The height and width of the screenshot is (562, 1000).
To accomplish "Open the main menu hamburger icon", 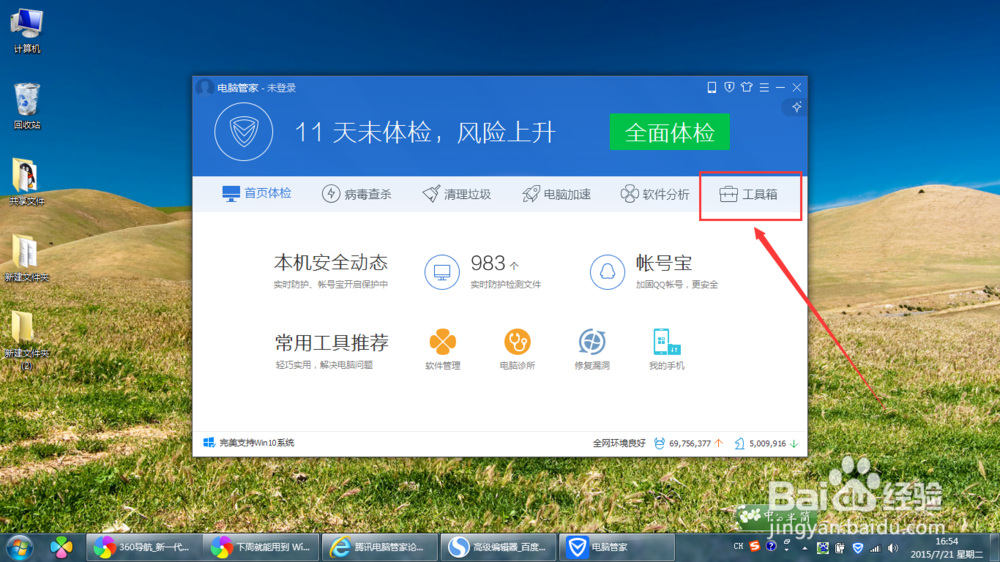I will 764,87.
